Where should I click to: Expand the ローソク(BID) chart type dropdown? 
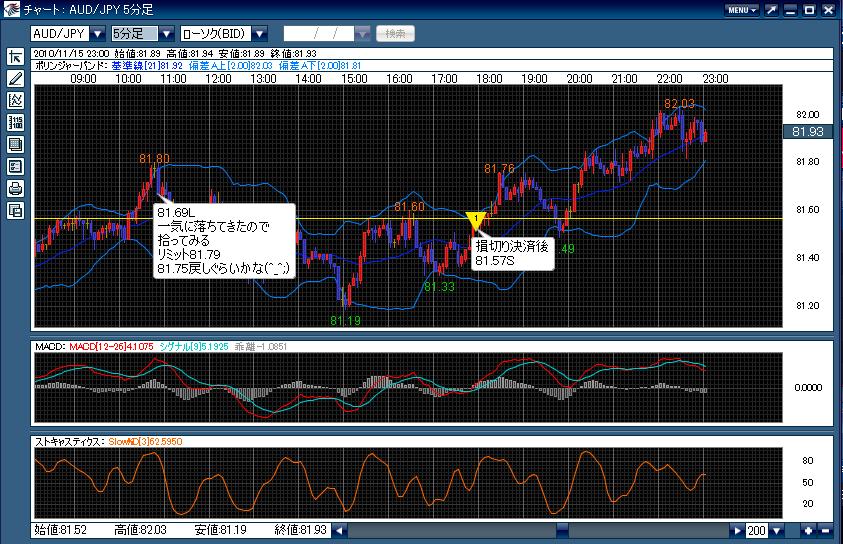tap(260, 34)
